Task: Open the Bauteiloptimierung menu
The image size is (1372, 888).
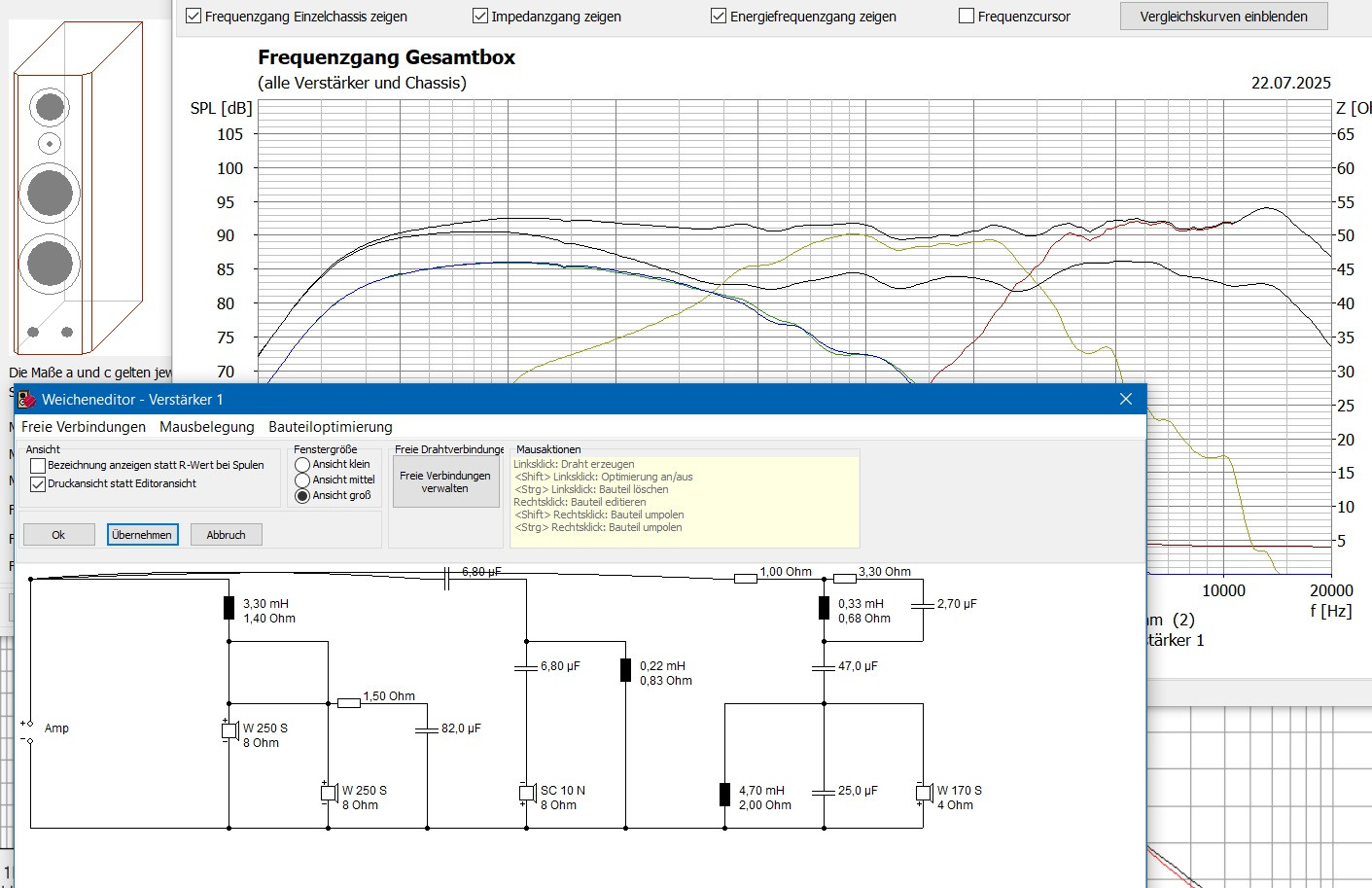Action: [x=331, y=427]
